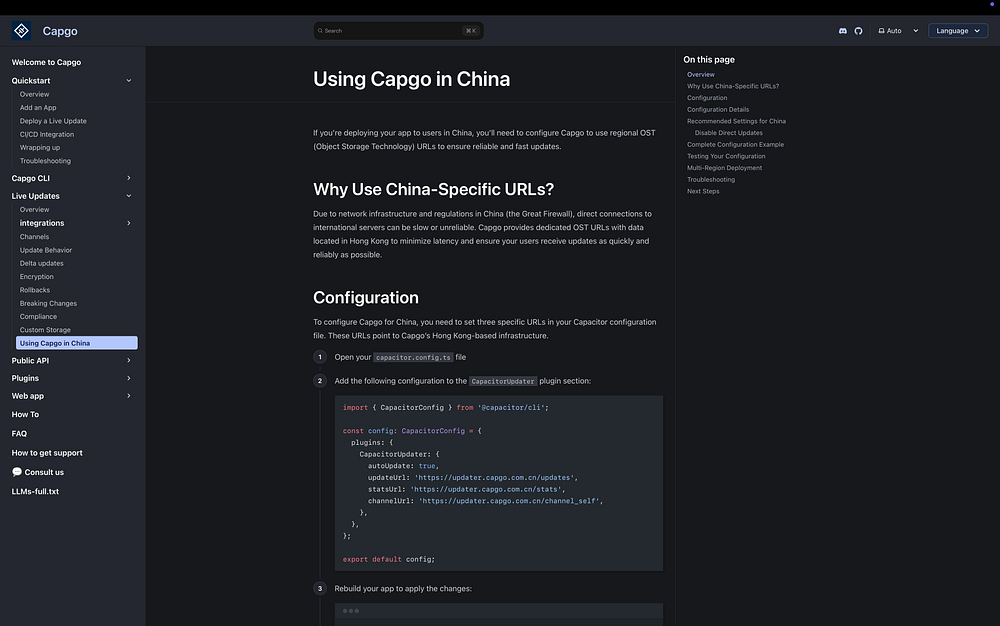This screenshot has height=626, width=1000.
Task: Expand the Plugins sidebar section
Action: click(x=129, y=378)
